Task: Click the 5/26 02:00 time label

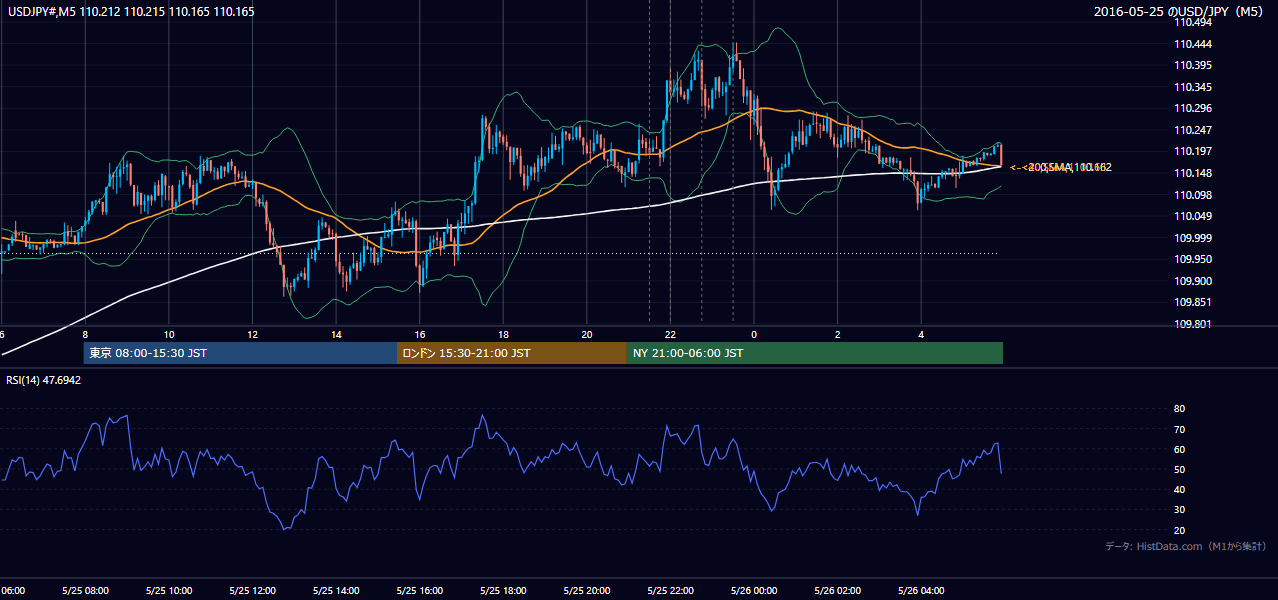Action: 837,591
